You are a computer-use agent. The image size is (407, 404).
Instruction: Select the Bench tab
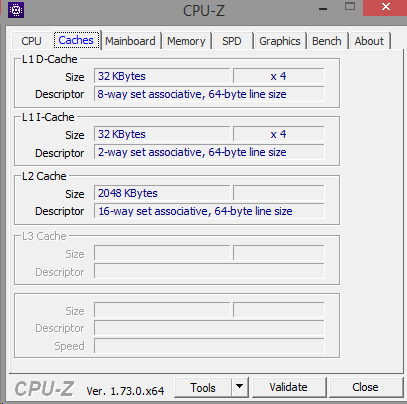327,41
